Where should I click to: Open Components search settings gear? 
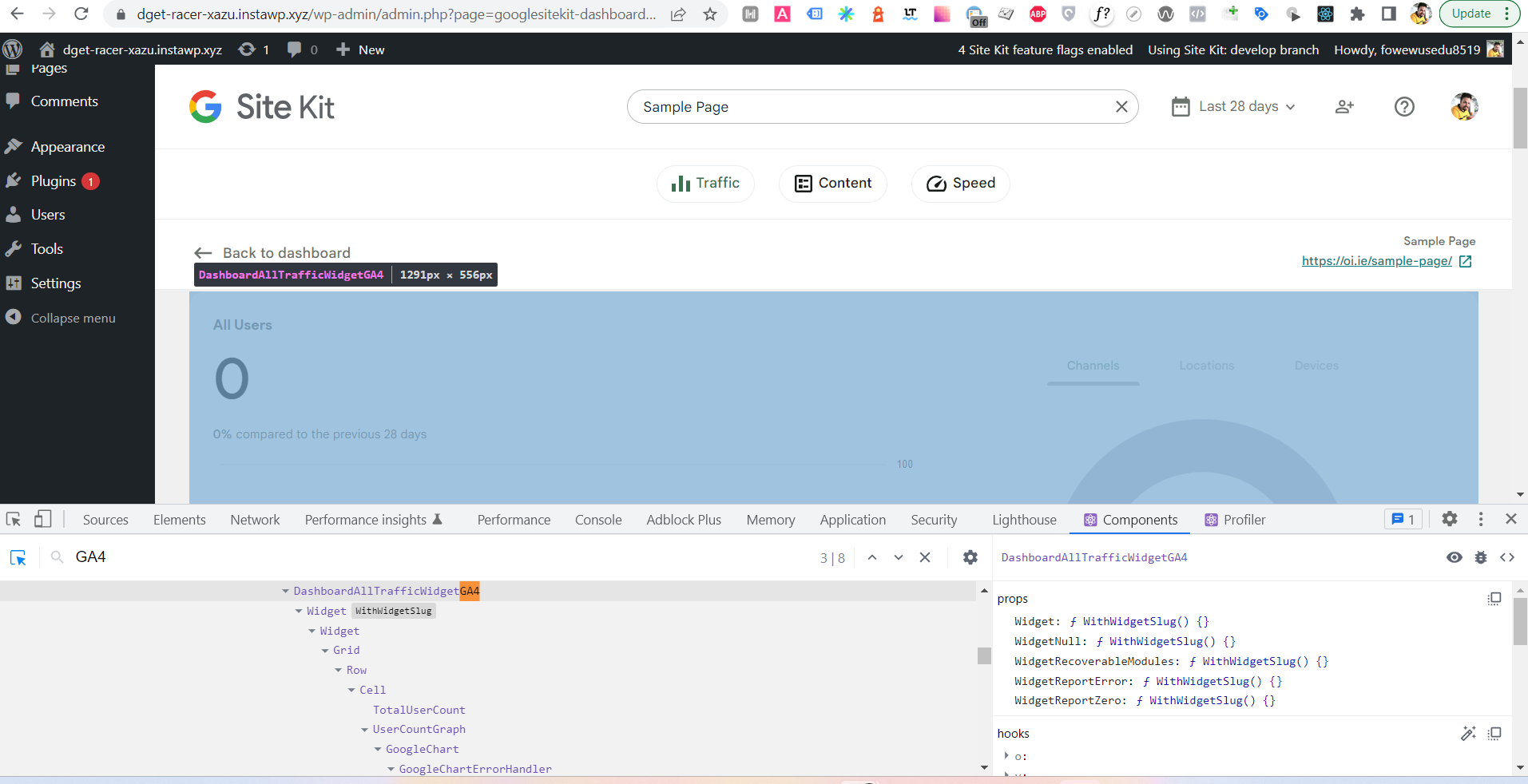(x=970, y=557)
